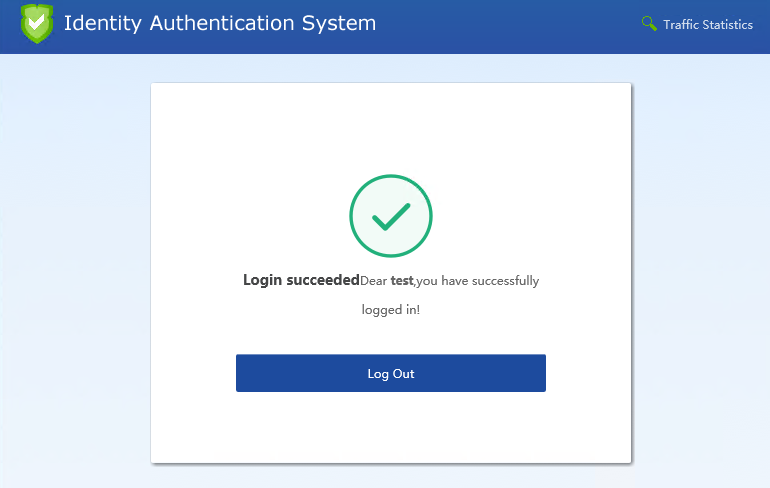Click the word succeeded in the heading

[323, 280]
